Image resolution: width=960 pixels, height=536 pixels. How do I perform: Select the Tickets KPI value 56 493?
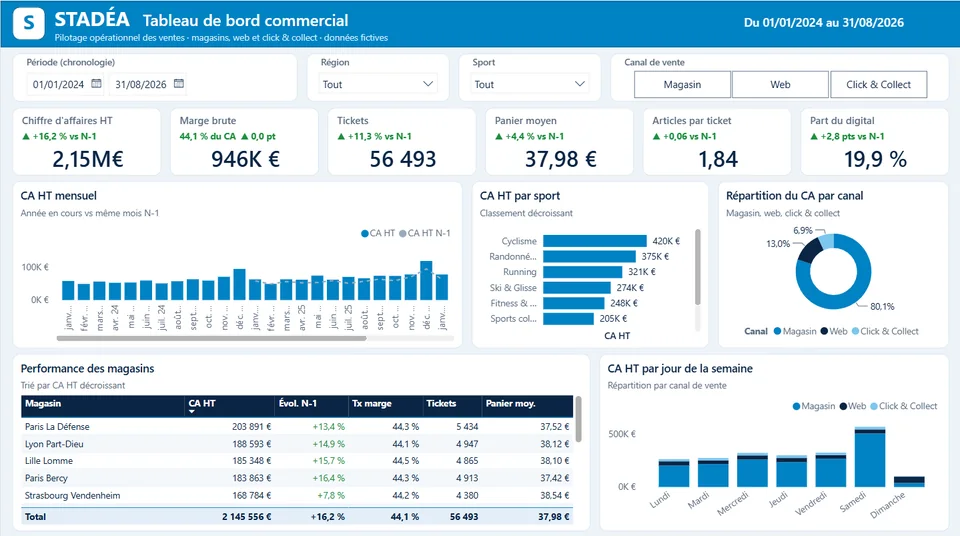click(402, 159)
